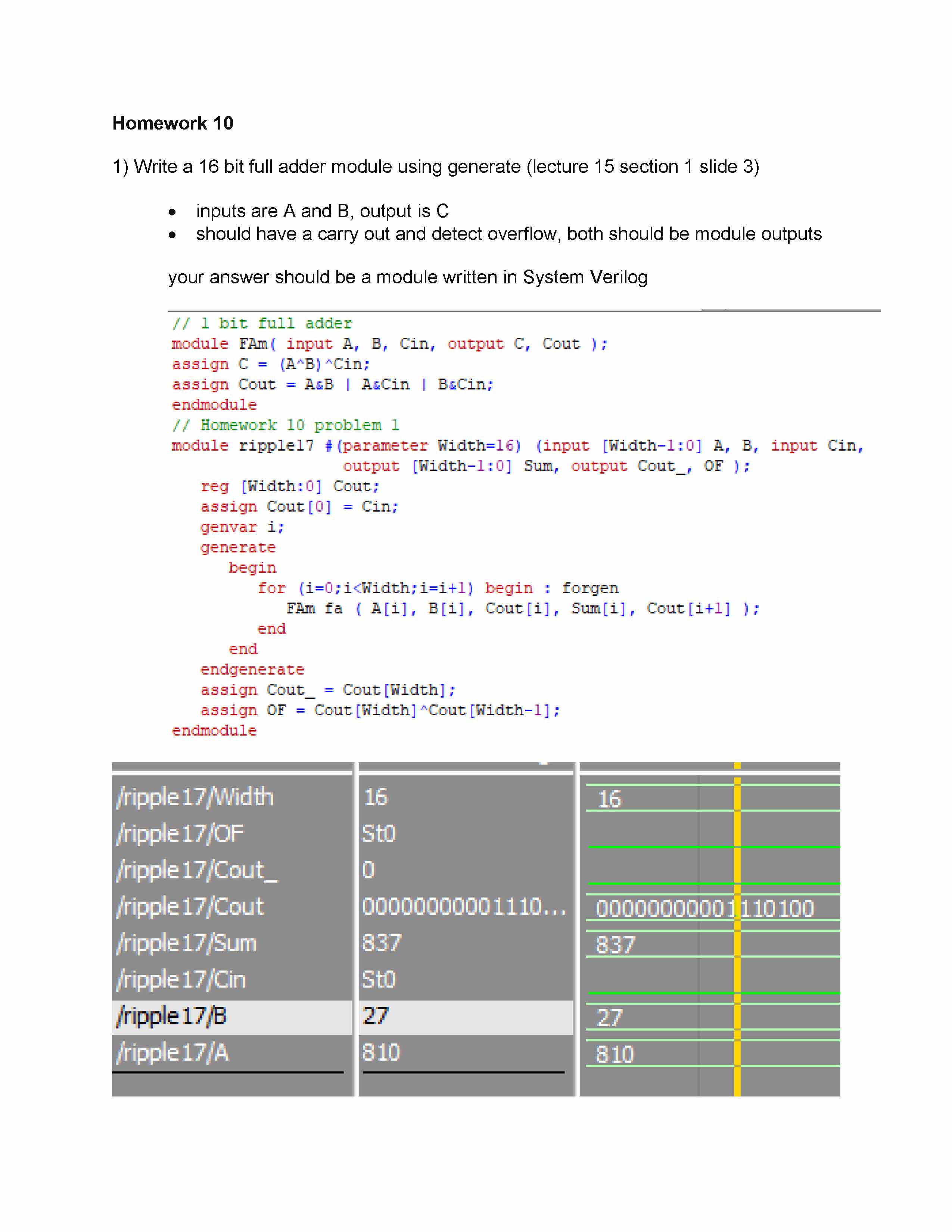Viewport: 952px width, 1232px height.
Task: Click the 16 label in the waveform
Action: click(x=609, y=799)
